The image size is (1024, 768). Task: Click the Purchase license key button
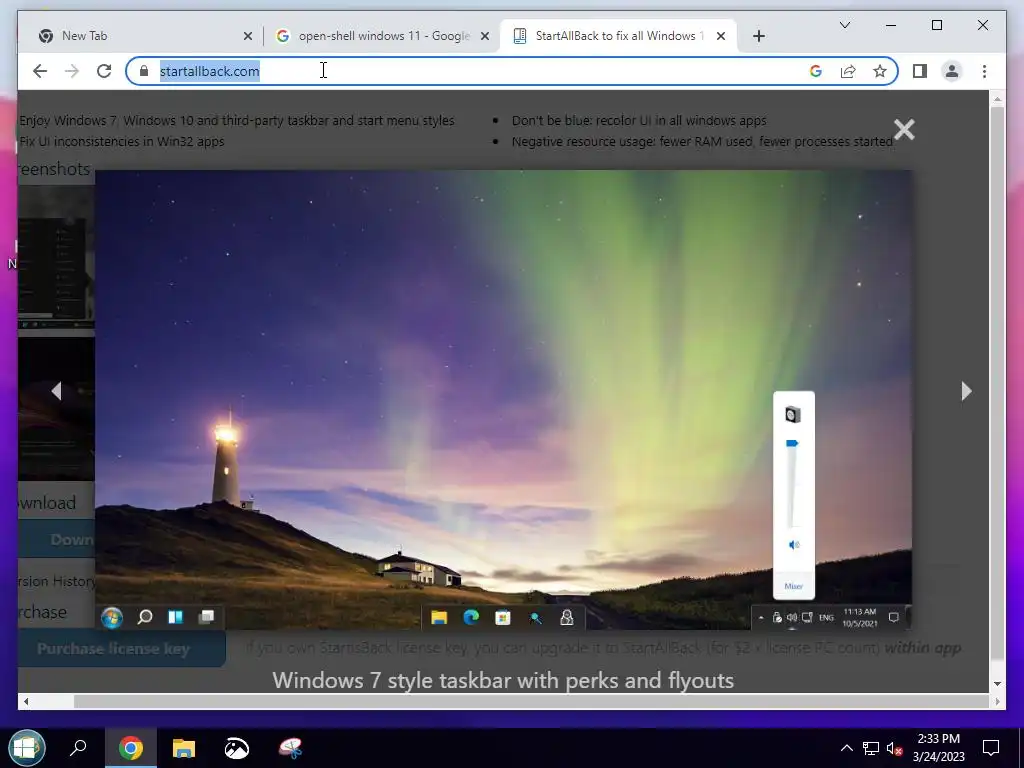[121, 648]
